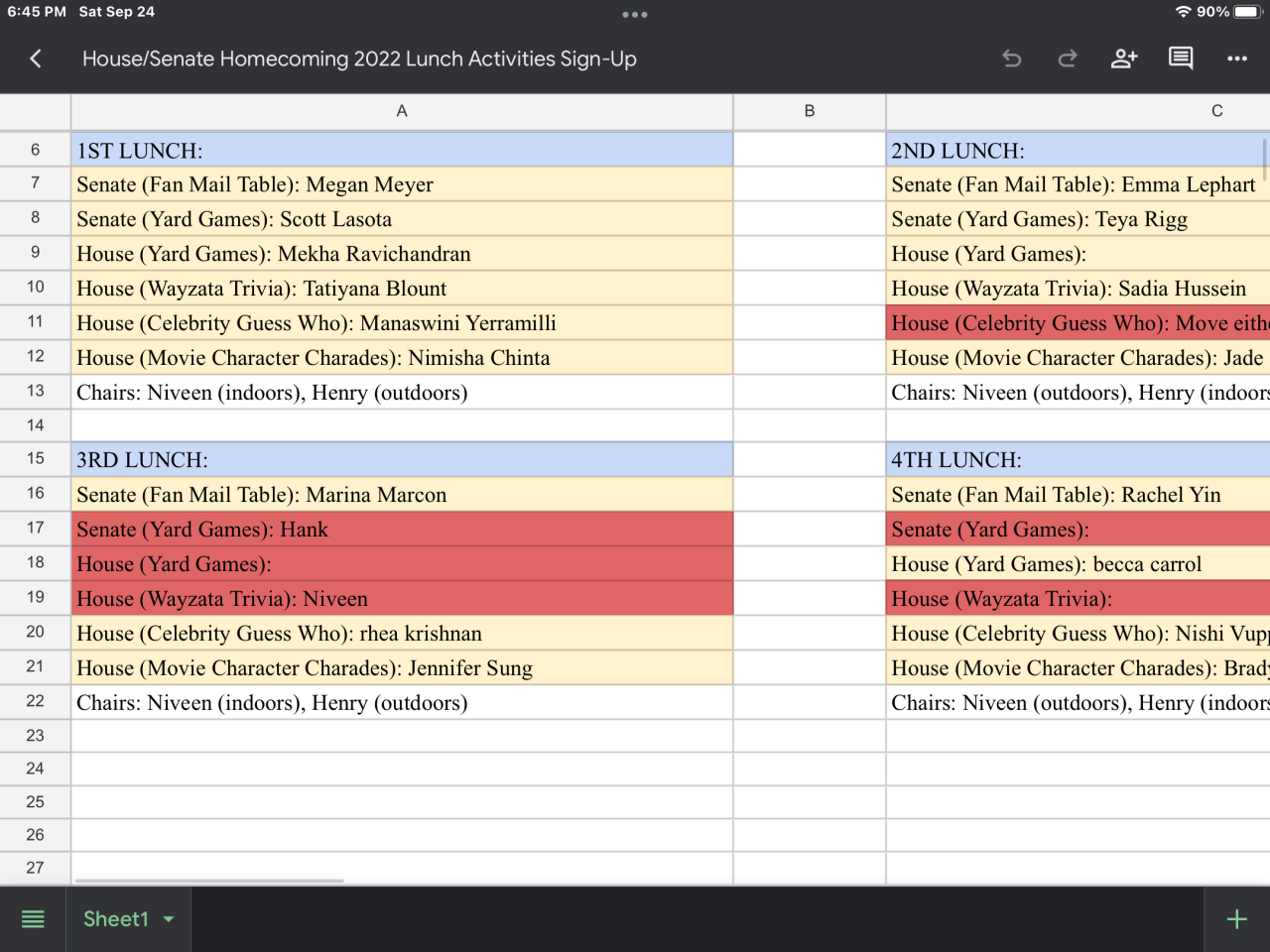The width and height of the screenshot is (1270, 952).
Task: Open share with add person icon
Action: point(1123,59)
